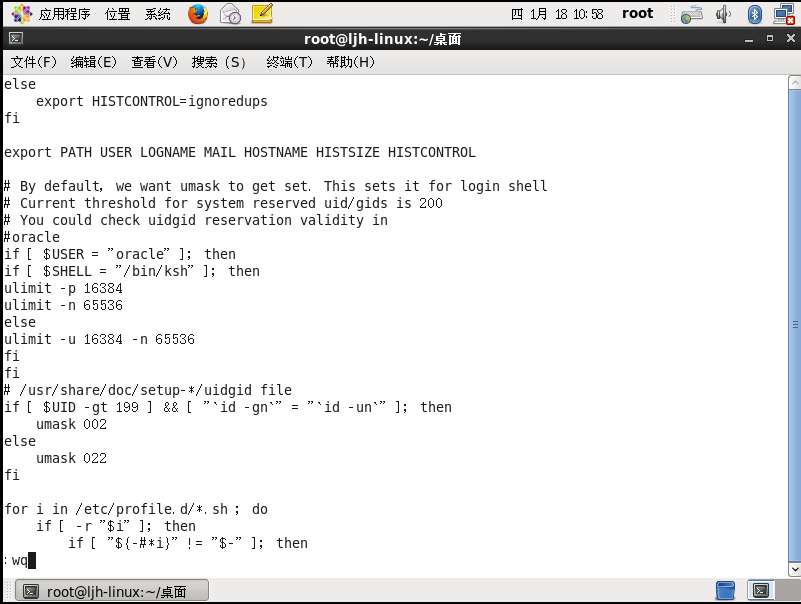Image resolution: width=801 pixels, height=604 pixels.
Task: Click the '# By default, we want umask' comment
Action: click(275, 186)
